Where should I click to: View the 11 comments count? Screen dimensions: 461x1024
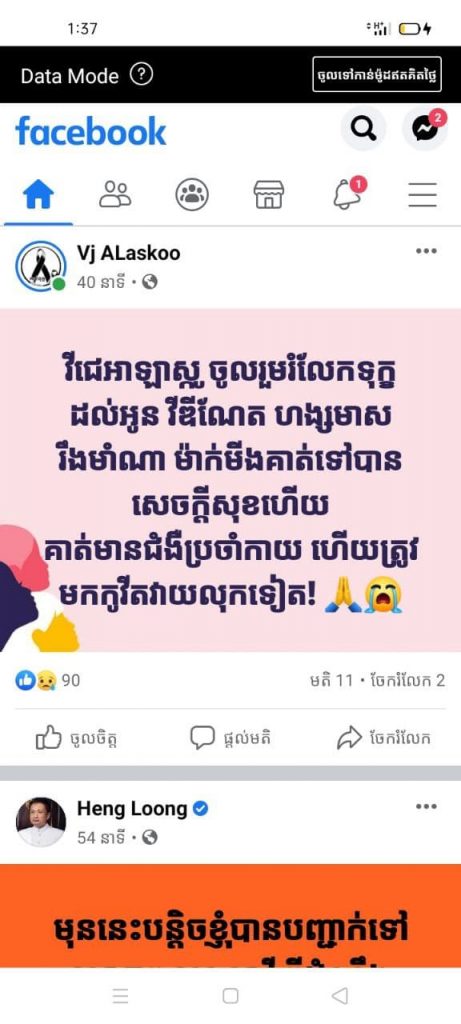click(331, 680)
